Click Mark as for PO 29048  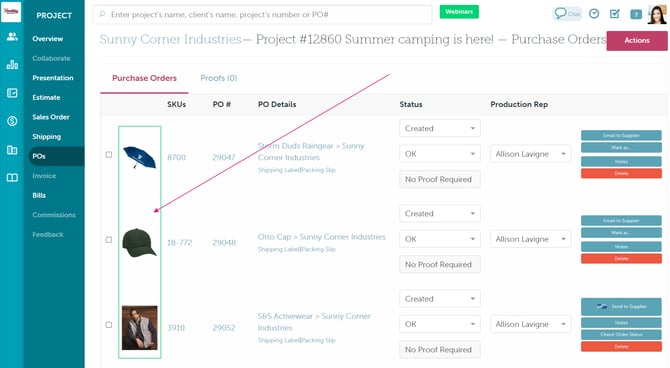tap(621, 233)
